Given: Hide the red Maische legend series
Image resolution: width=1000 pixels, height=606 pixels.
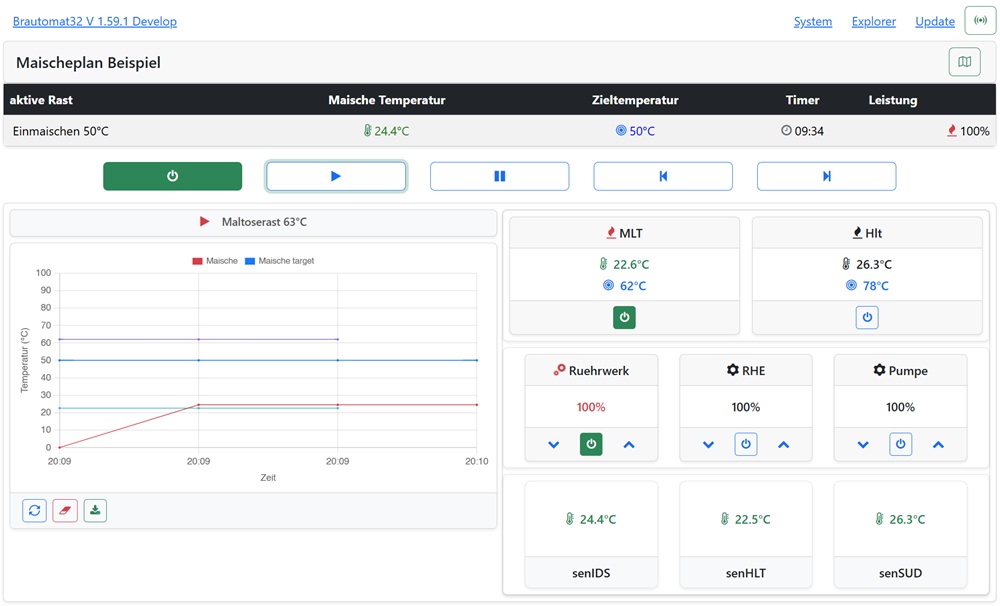Looking at the screenshot, I should coord(215,261).
